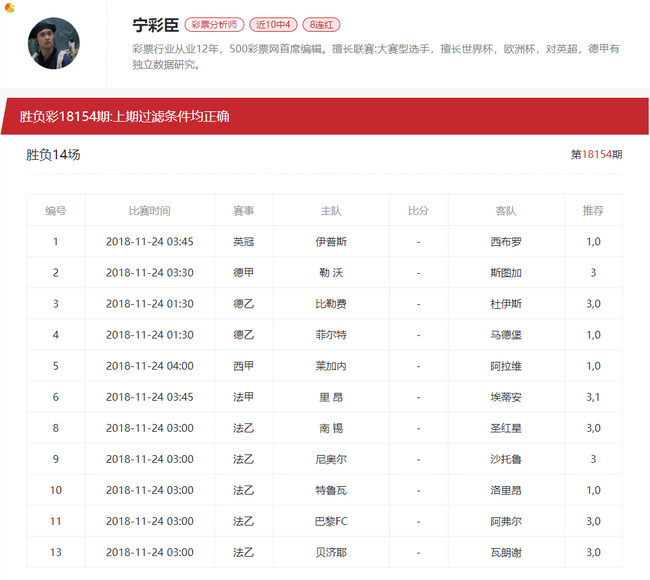Click home team 特鲁瓦

point(331,490)
